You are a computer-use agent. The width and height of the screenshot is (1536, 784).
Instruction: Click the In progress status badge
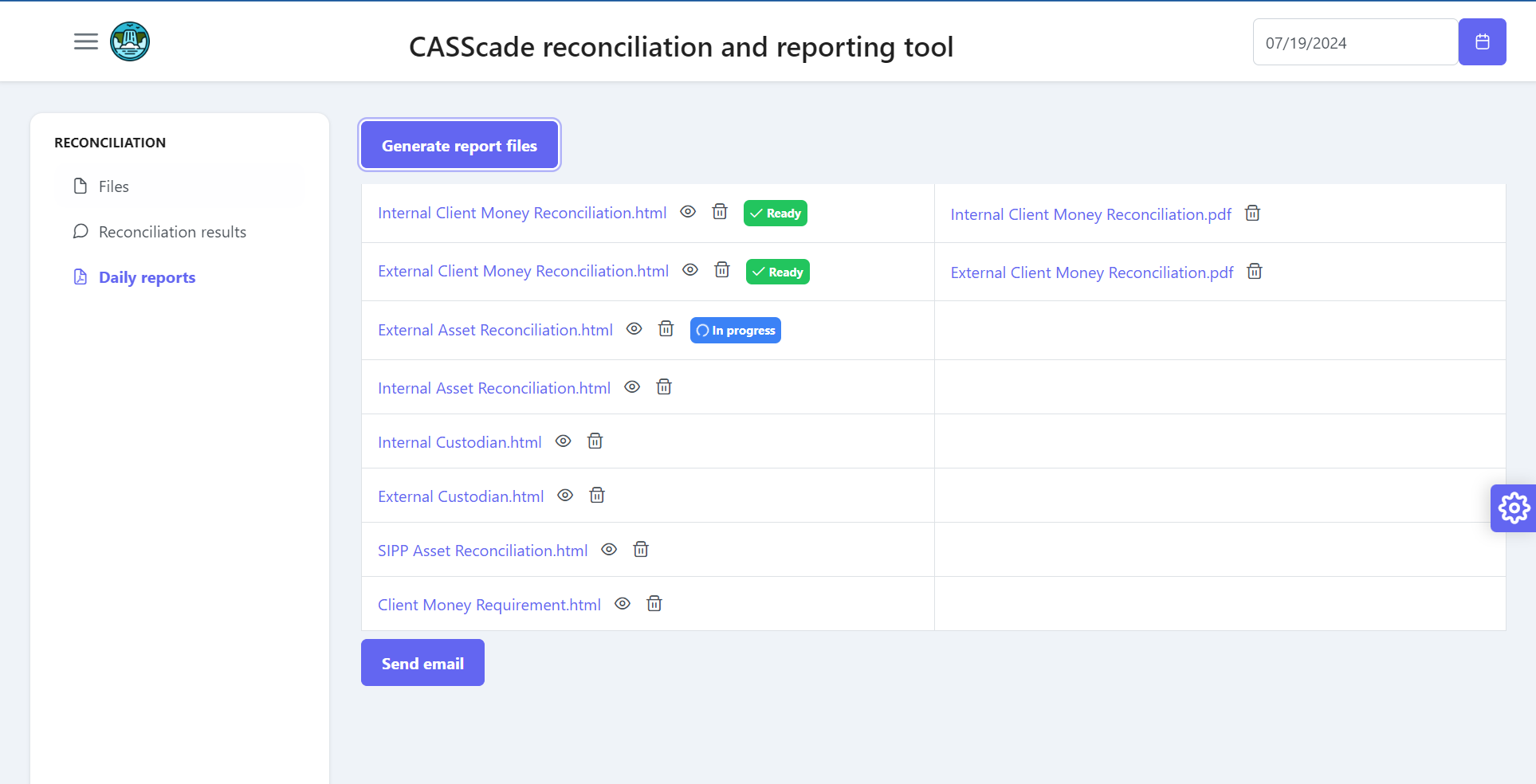point(735,330)
